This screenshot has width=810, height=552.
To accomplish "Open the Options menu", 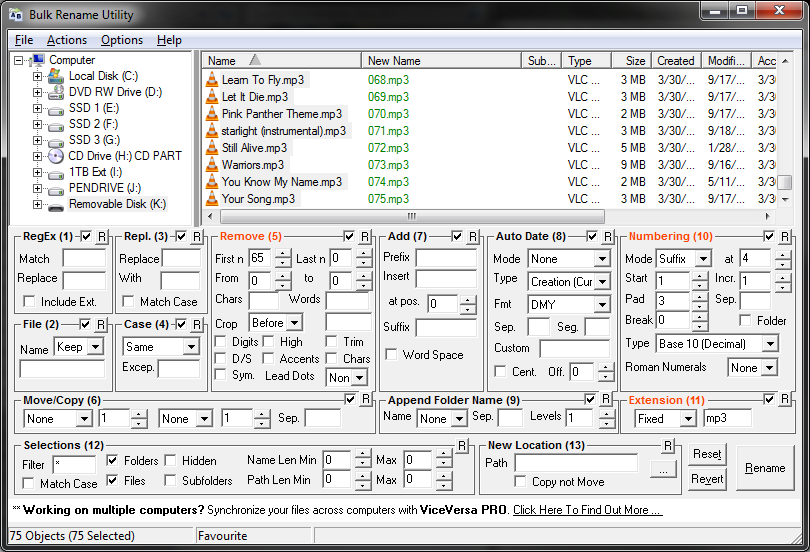I will [122, 40].
